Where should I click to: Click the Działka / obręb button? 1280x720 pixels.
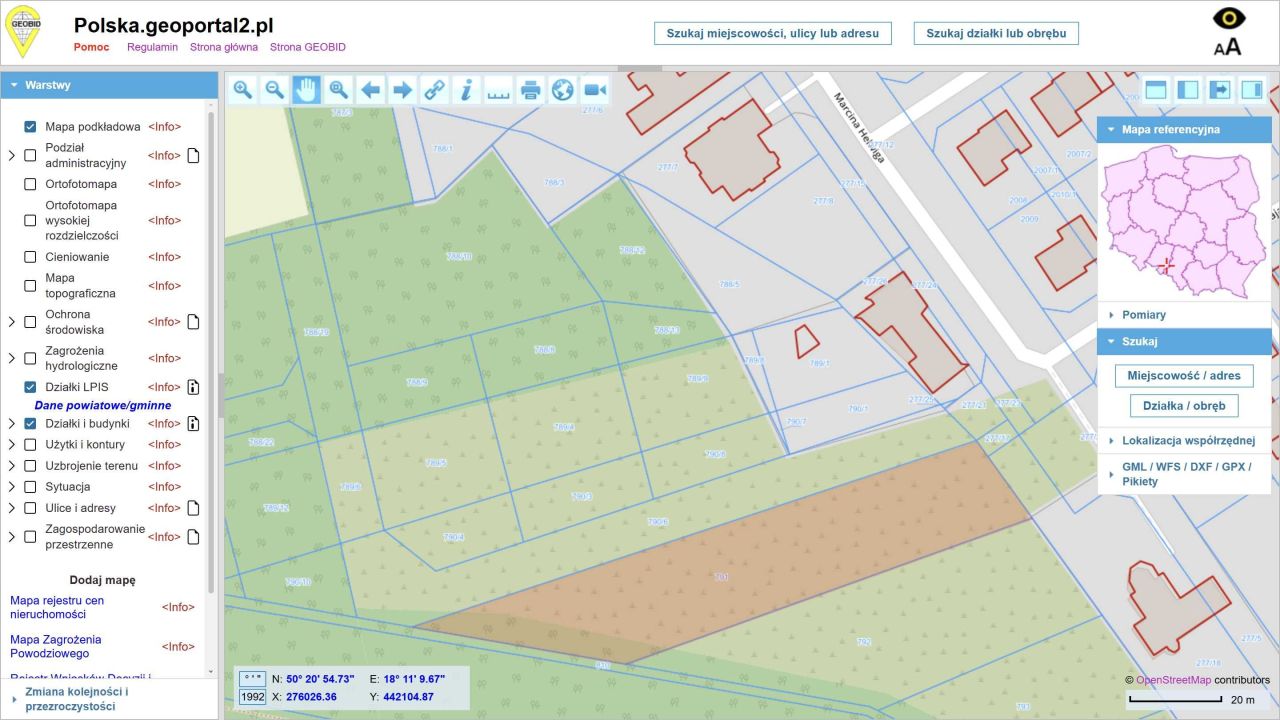click(1184, 405)
